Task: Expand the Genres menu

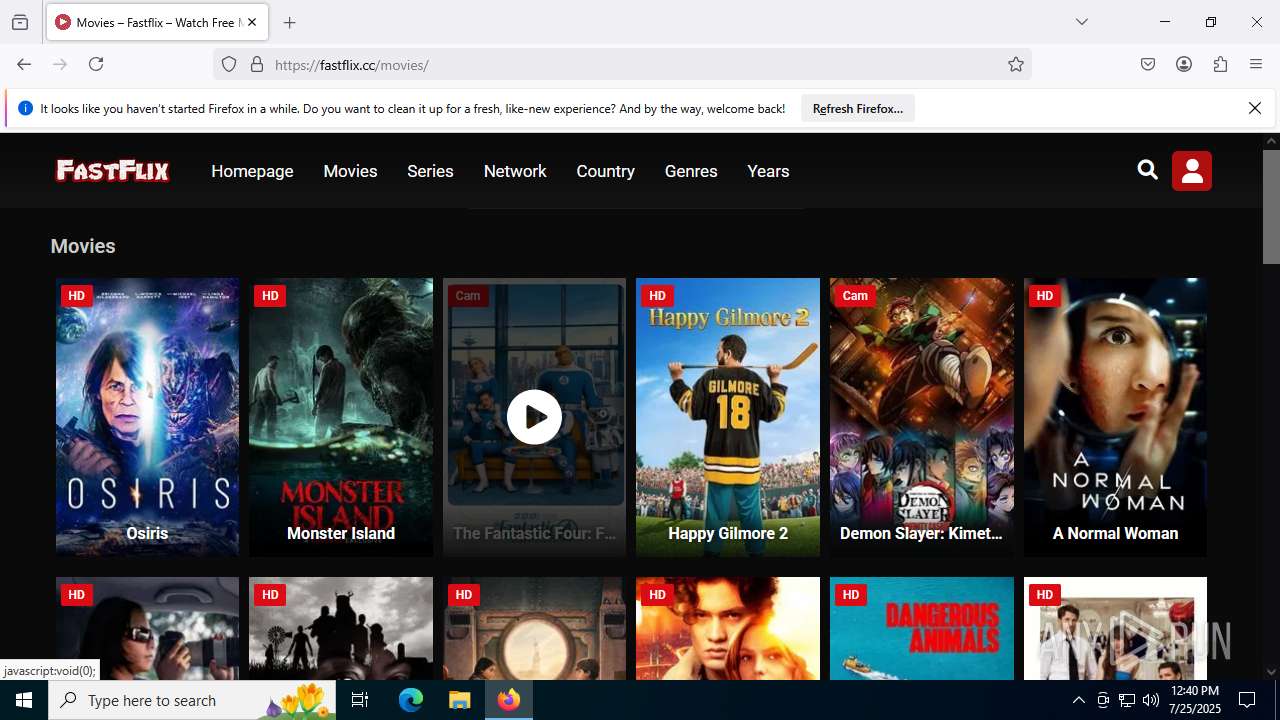Action: click(x=691, y=171)
